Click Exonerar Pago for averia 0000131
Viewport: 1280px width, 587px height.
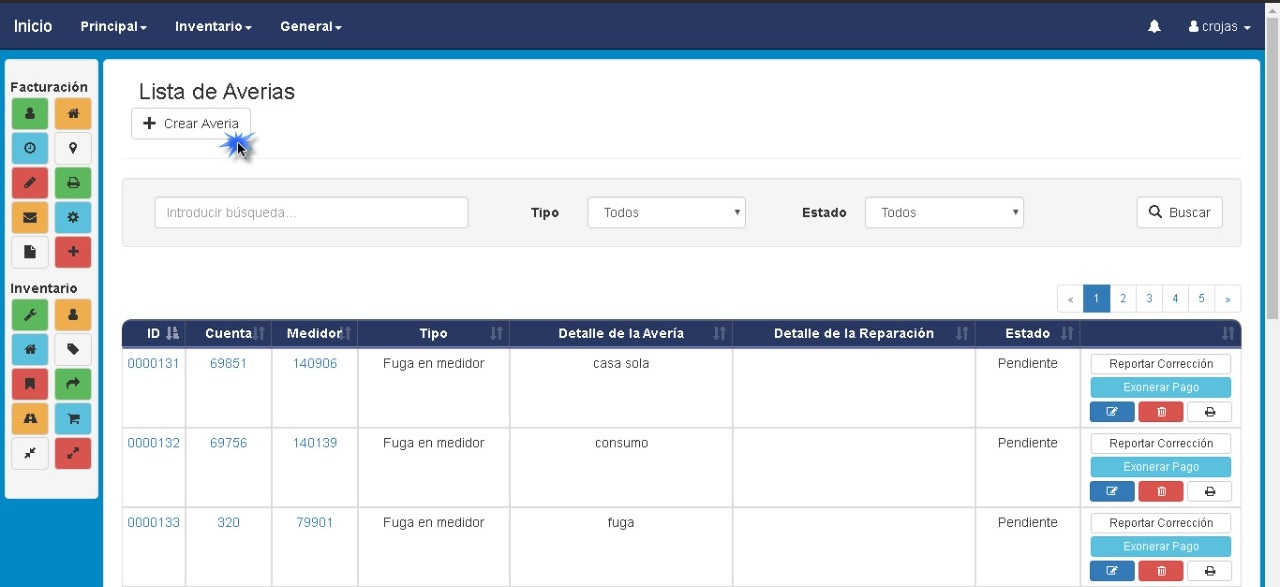coord(1161,387)
